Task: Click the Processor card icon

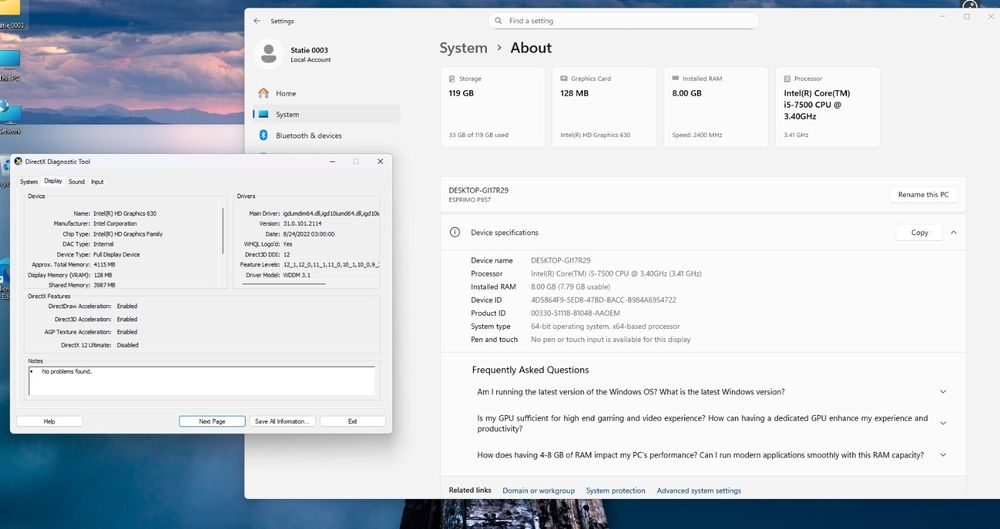Action: click(788, 78)
